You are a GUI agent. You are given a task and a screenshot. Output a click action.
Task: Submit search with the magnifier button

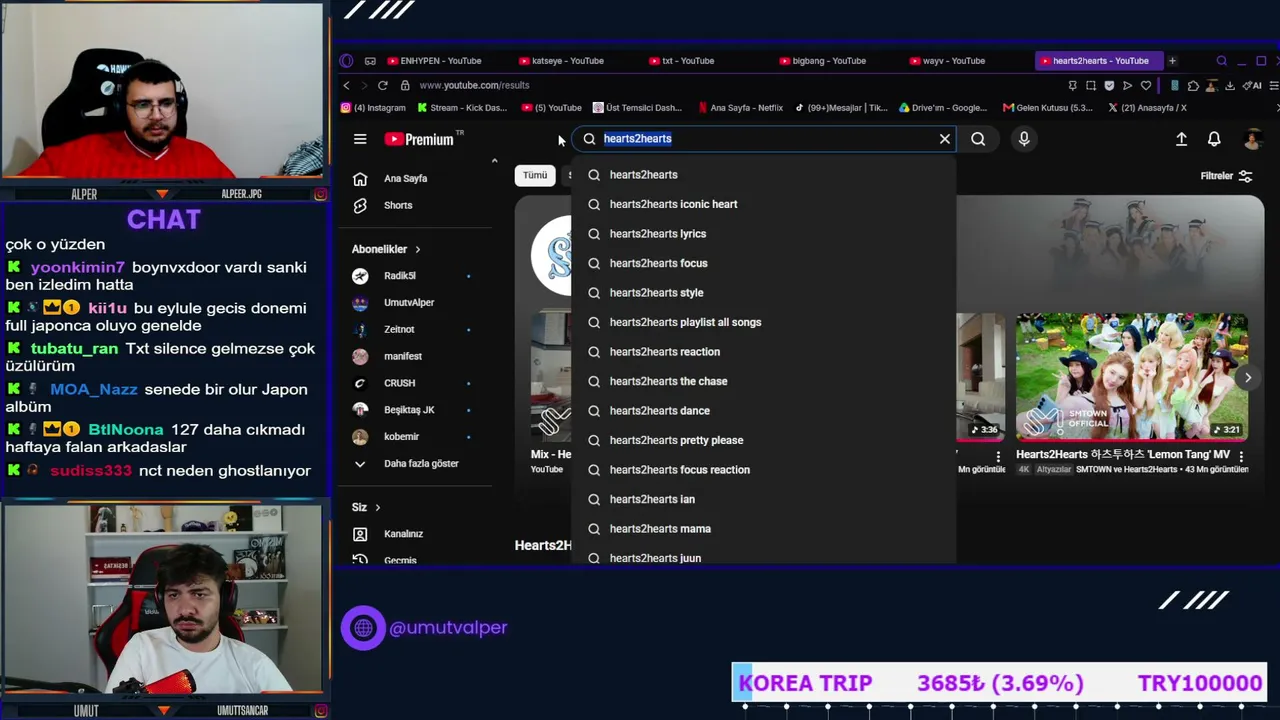click(978, 139)
